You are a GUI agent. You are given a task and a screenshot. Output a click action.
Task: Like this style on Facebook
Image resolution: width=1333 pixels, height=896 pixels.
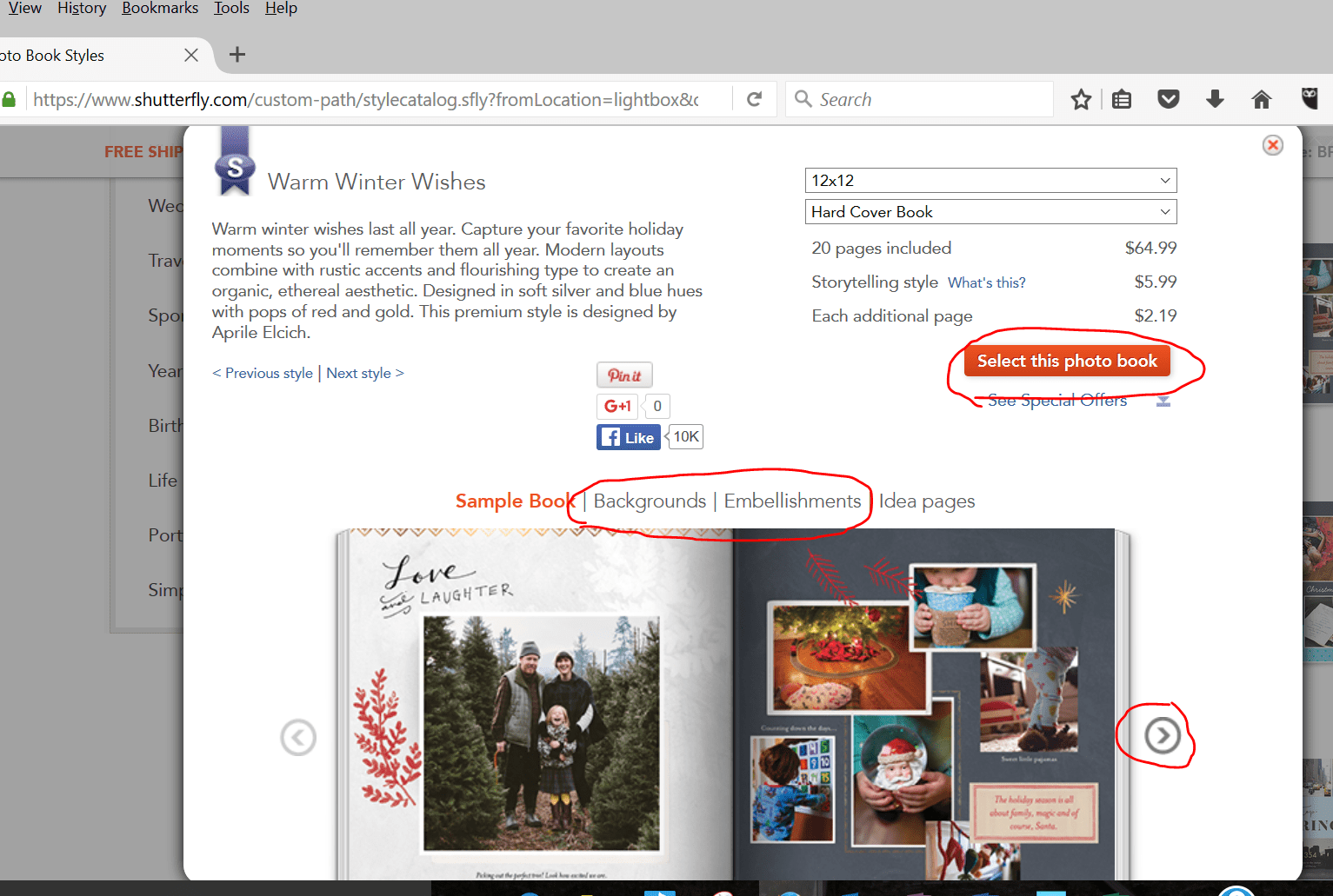(x=629, y=437)
